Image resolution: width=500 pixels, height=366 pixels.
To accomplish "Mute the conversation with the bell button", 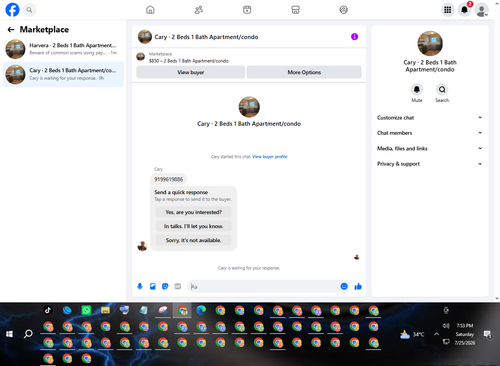I will [x=417, y=90].
